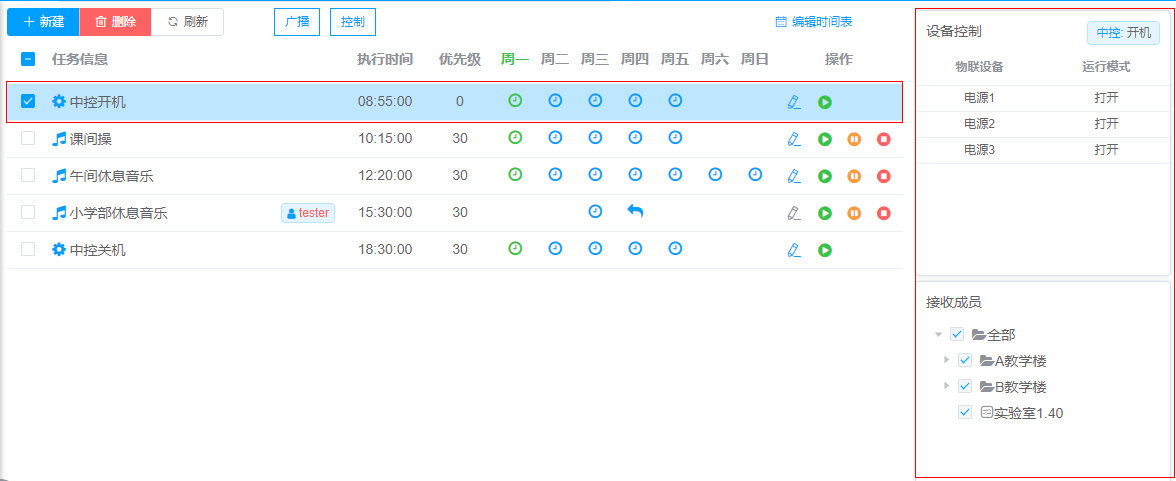Stop the 小学部休息音乐 task
The image size is (1176, 481).
click(x=884, y=213)
